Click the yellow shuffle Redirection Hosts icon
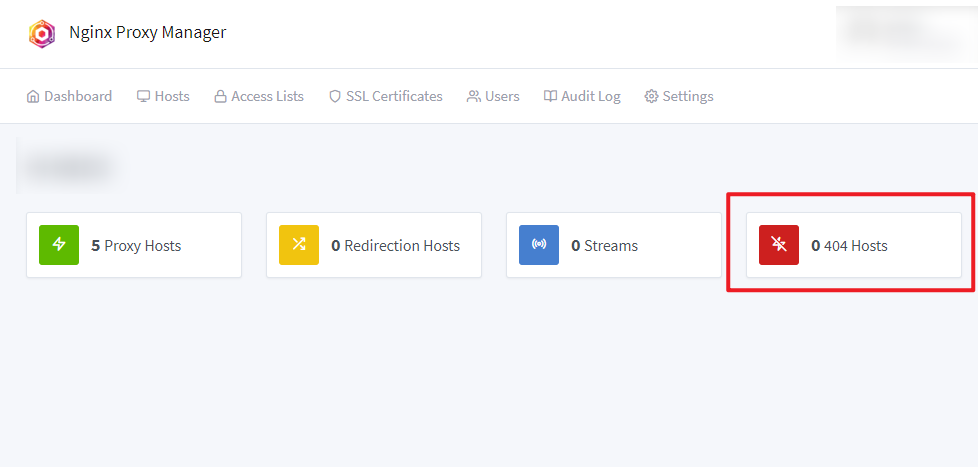This screenshot has height=467, width=978. 299,245
